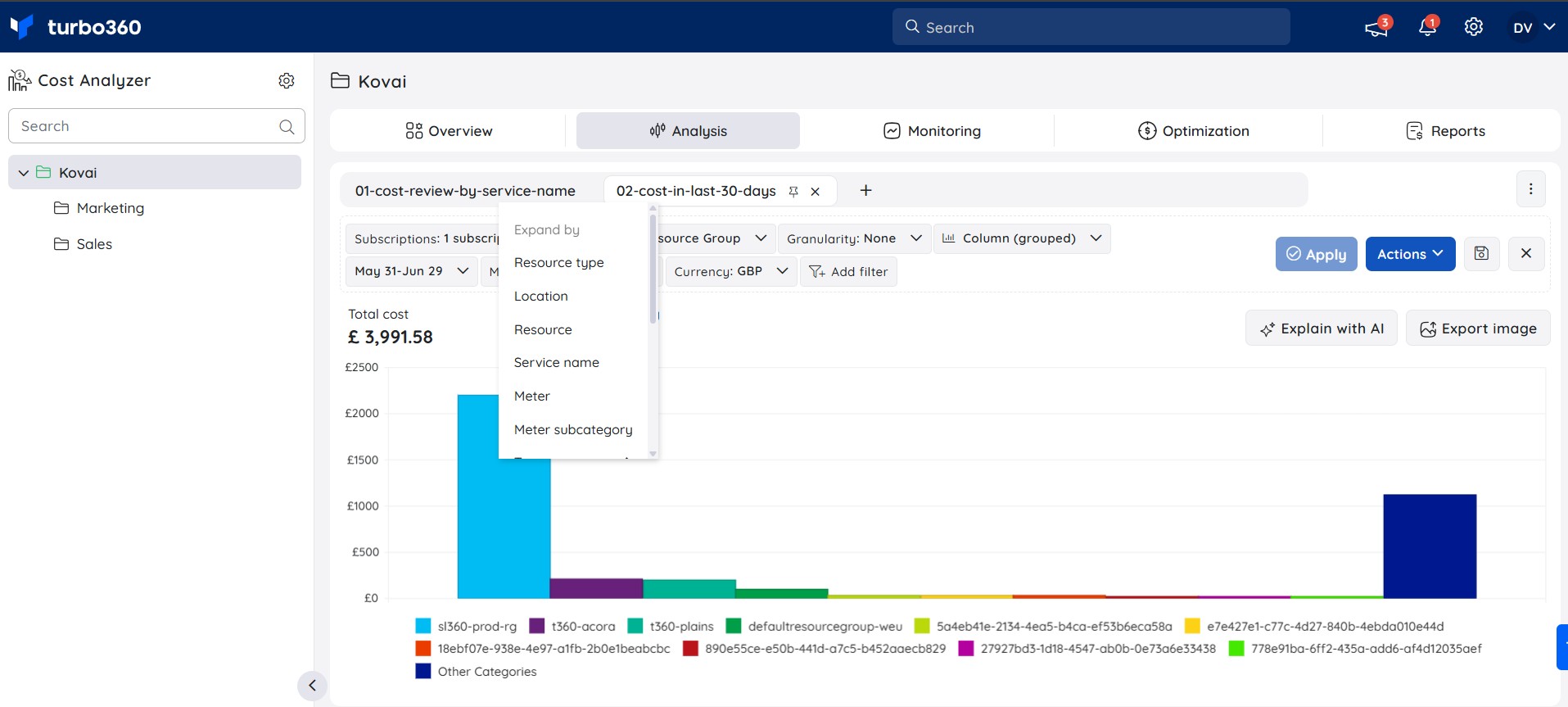Open Cost Analyzer settings gear

coord(287,80)
